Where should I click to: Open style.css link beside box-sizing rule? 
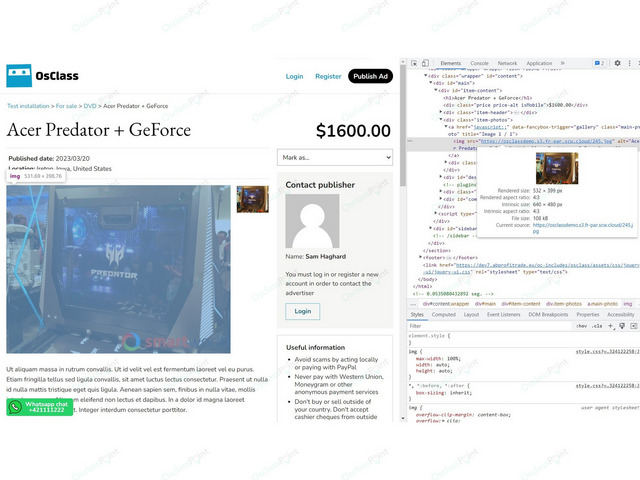608,385
